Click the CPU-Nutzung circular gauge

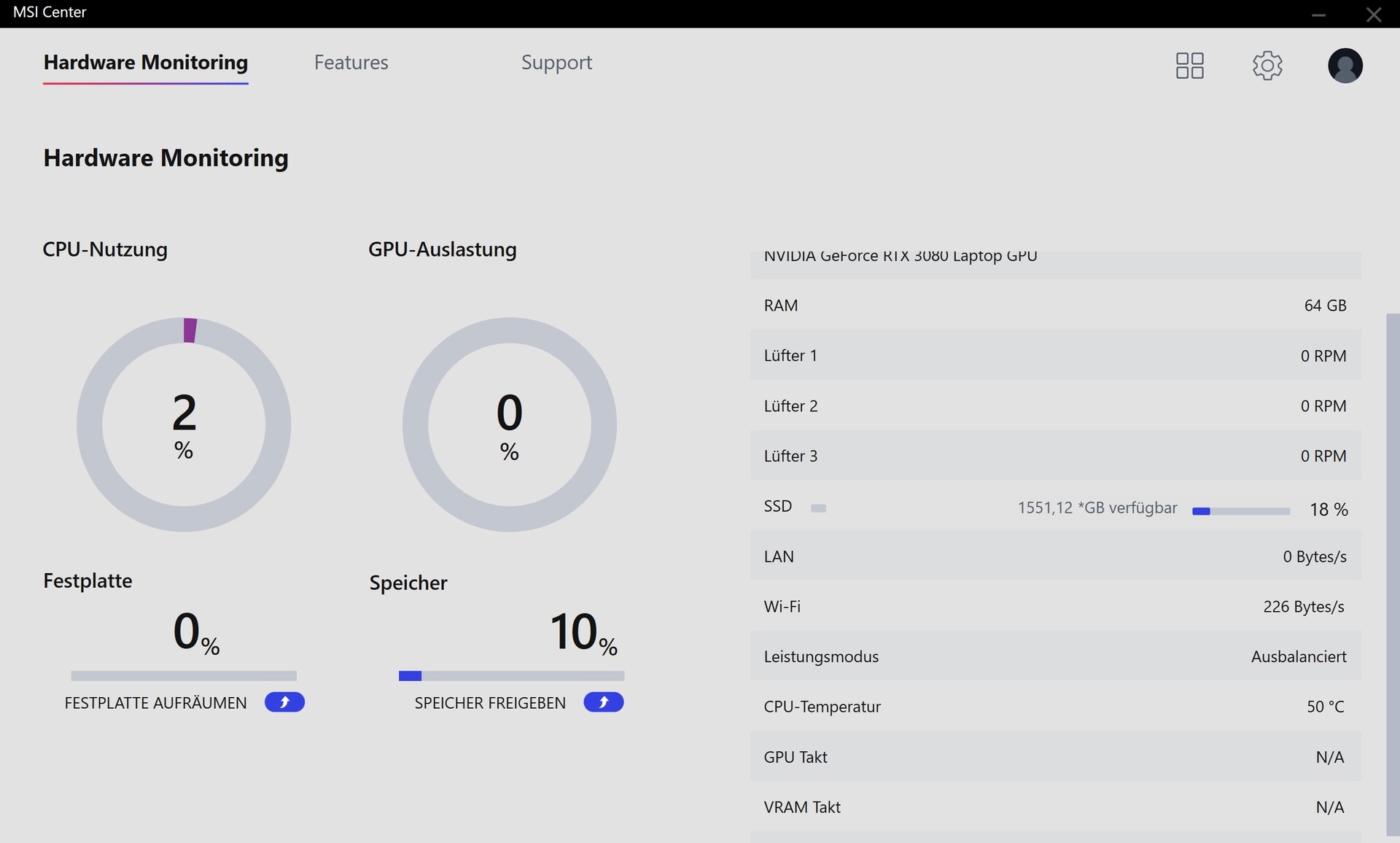click(184, 424)
